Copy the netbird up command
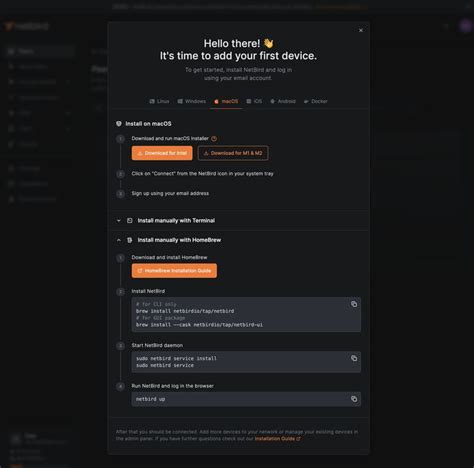The height and width of the screenshot is (468, 474). click(354, 399)
